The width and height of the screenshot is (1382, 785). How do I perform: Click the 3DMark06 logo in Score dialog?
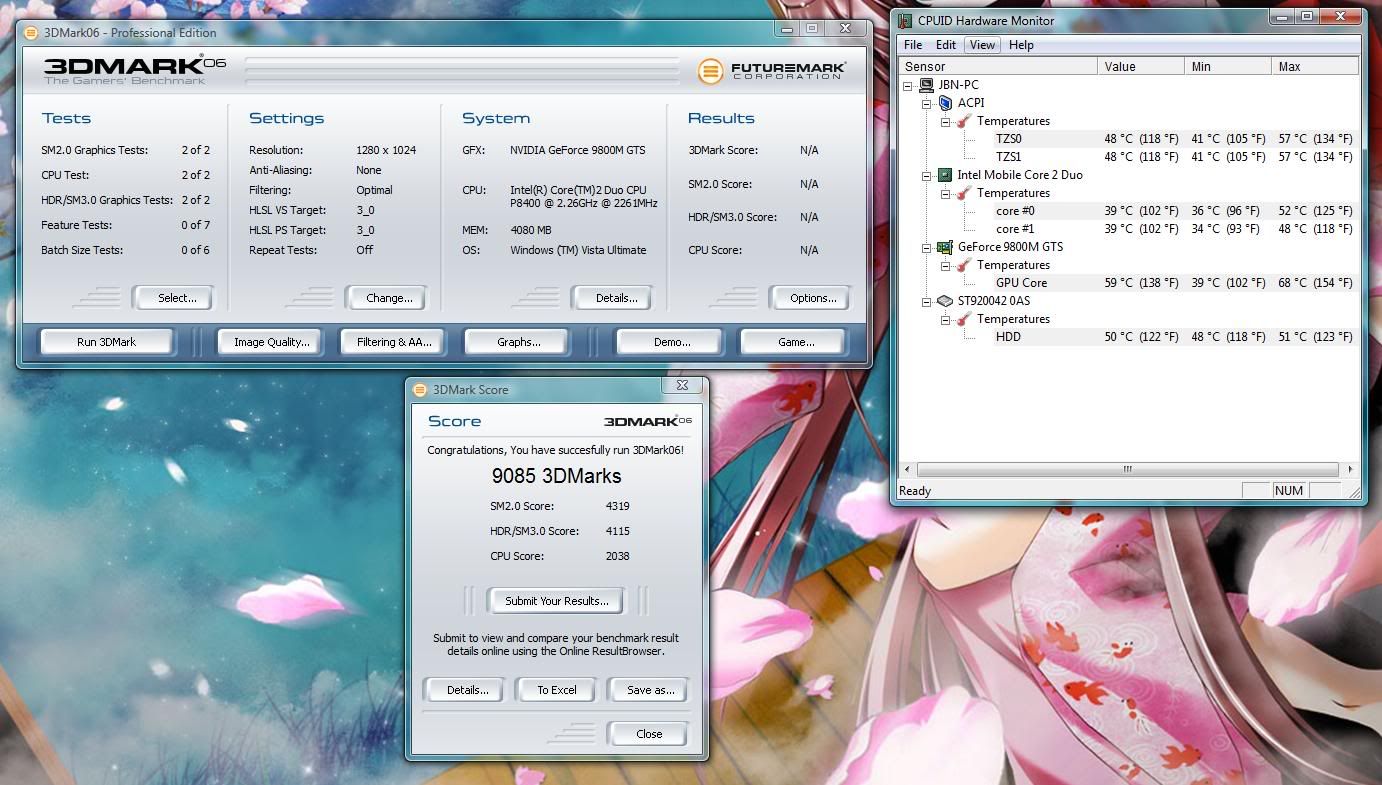point(648,421)
